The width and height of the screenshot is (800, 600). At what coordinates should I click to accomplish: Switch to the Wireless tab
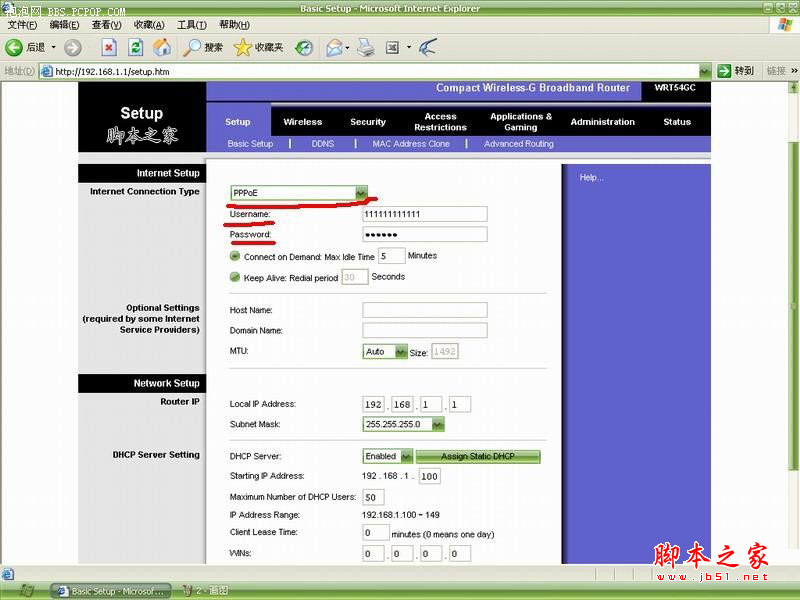(303, 122)
